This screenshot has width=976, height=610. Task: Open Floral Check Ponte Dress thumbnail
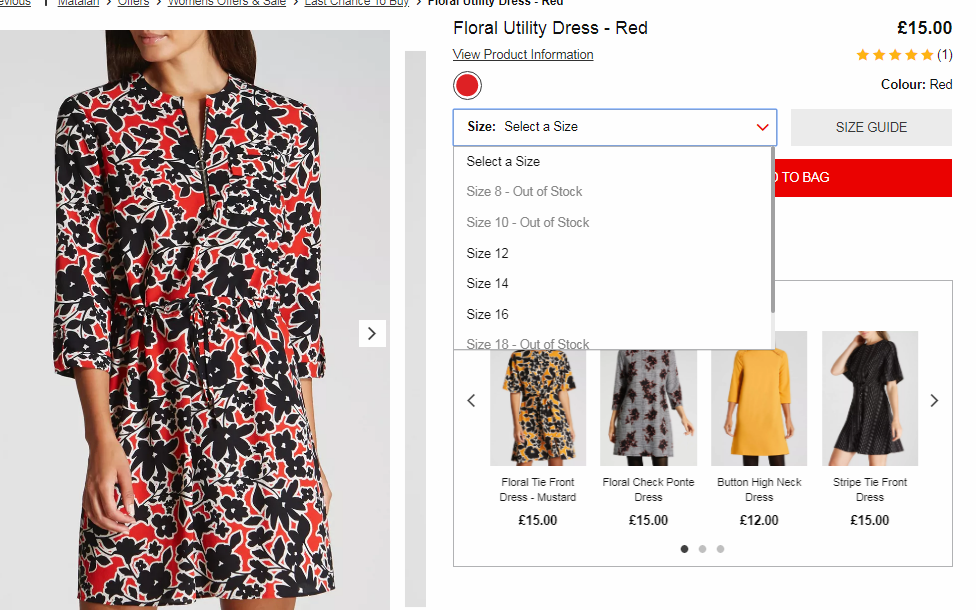pyautogui.click(x=648, y=407)
